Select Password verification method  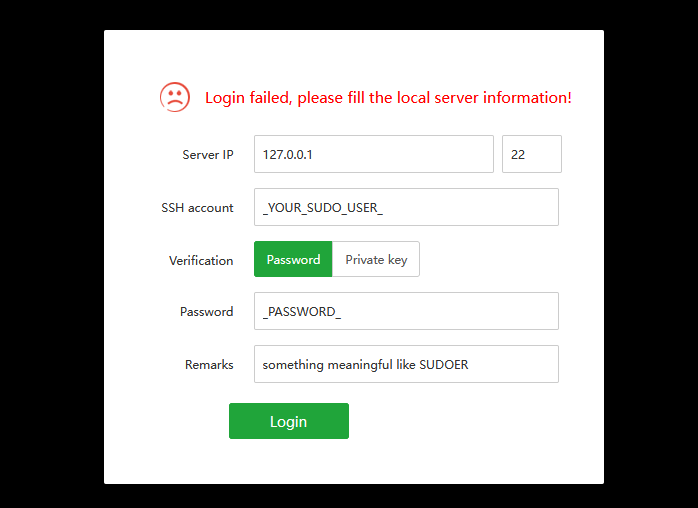[293, 259]
